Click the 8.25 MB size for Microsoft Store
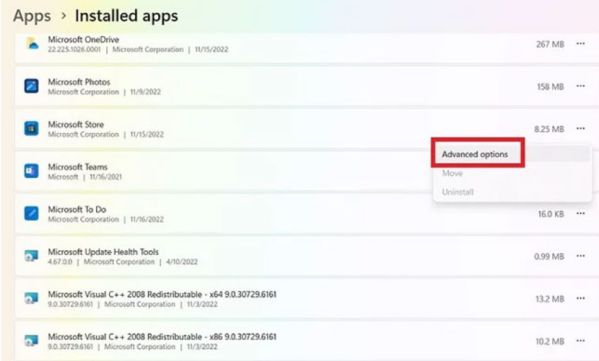This screenshot has height=361, width=599. [x=549, y=129]
